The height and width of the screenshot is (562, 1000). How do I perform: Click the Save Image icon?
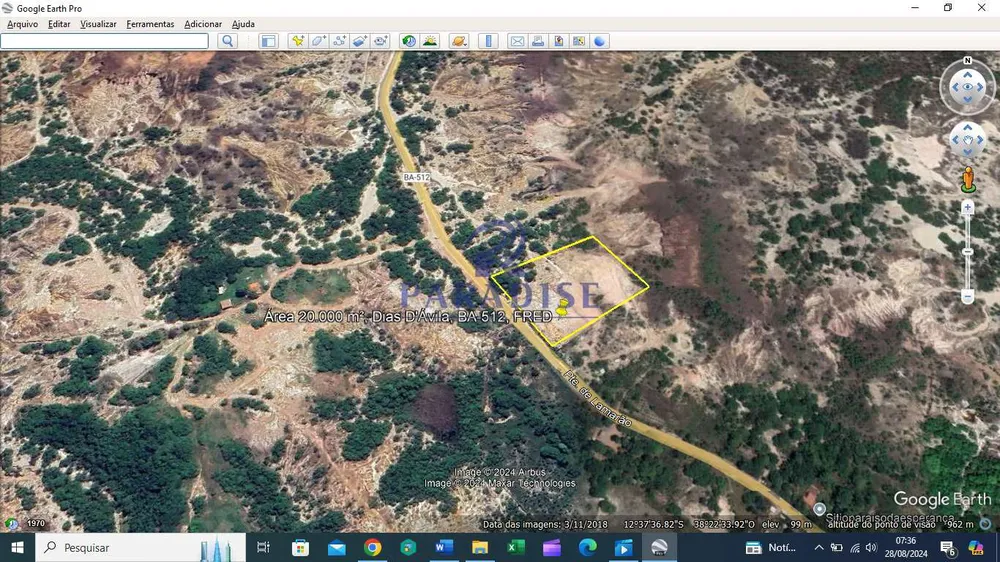558,41
